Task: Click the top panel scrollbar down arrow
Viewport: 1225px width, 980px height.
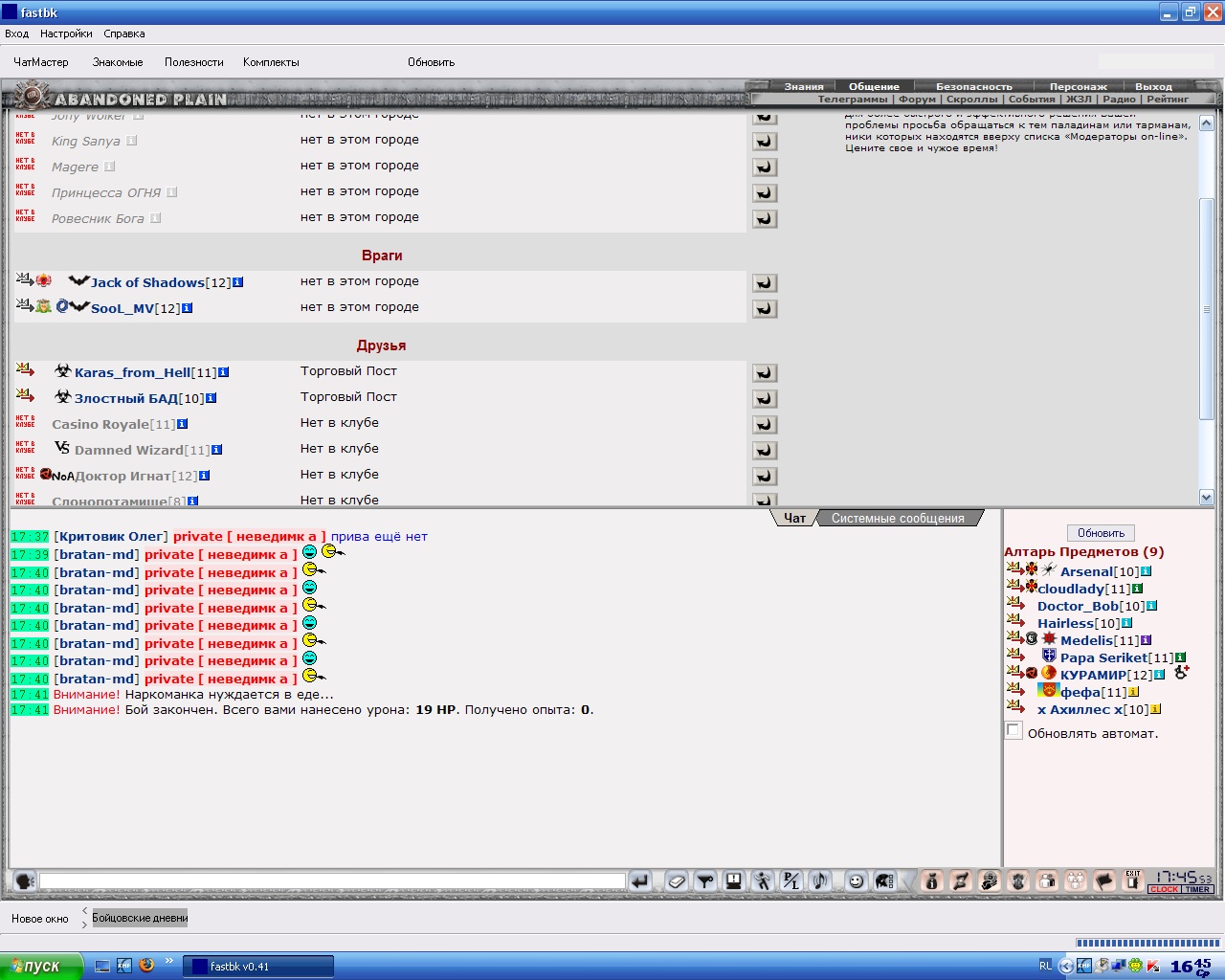Action: tap(1206, 497)
